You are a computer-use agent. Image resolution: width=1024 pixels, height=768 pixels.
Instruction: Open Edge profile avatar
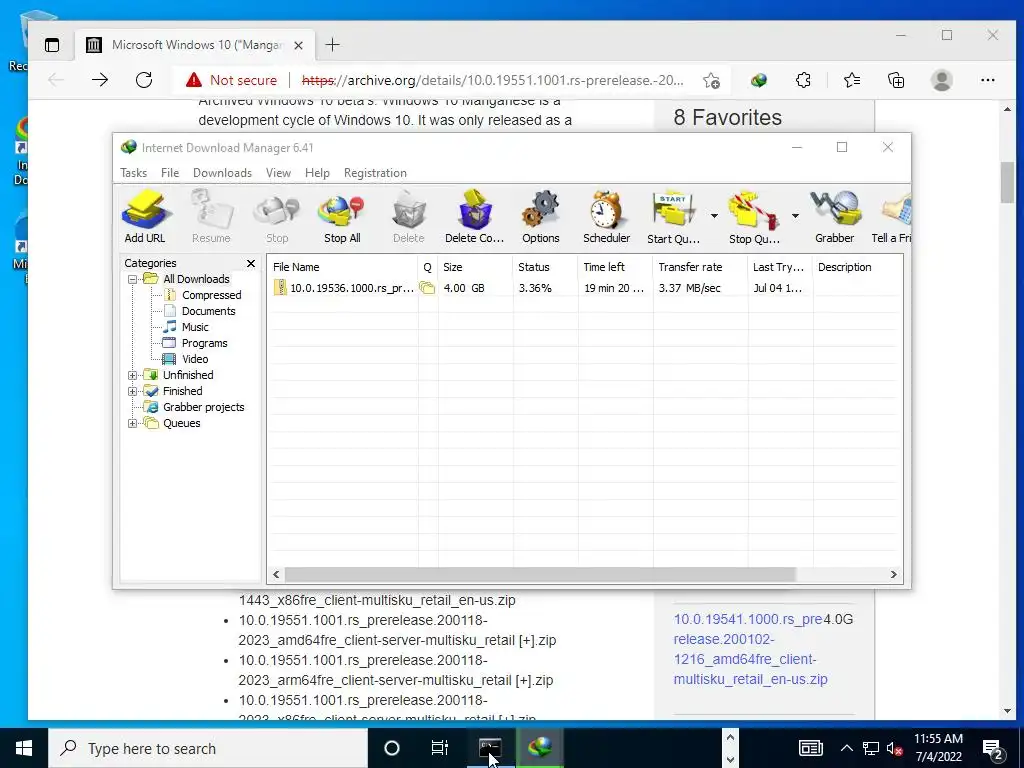pos(942,80)
